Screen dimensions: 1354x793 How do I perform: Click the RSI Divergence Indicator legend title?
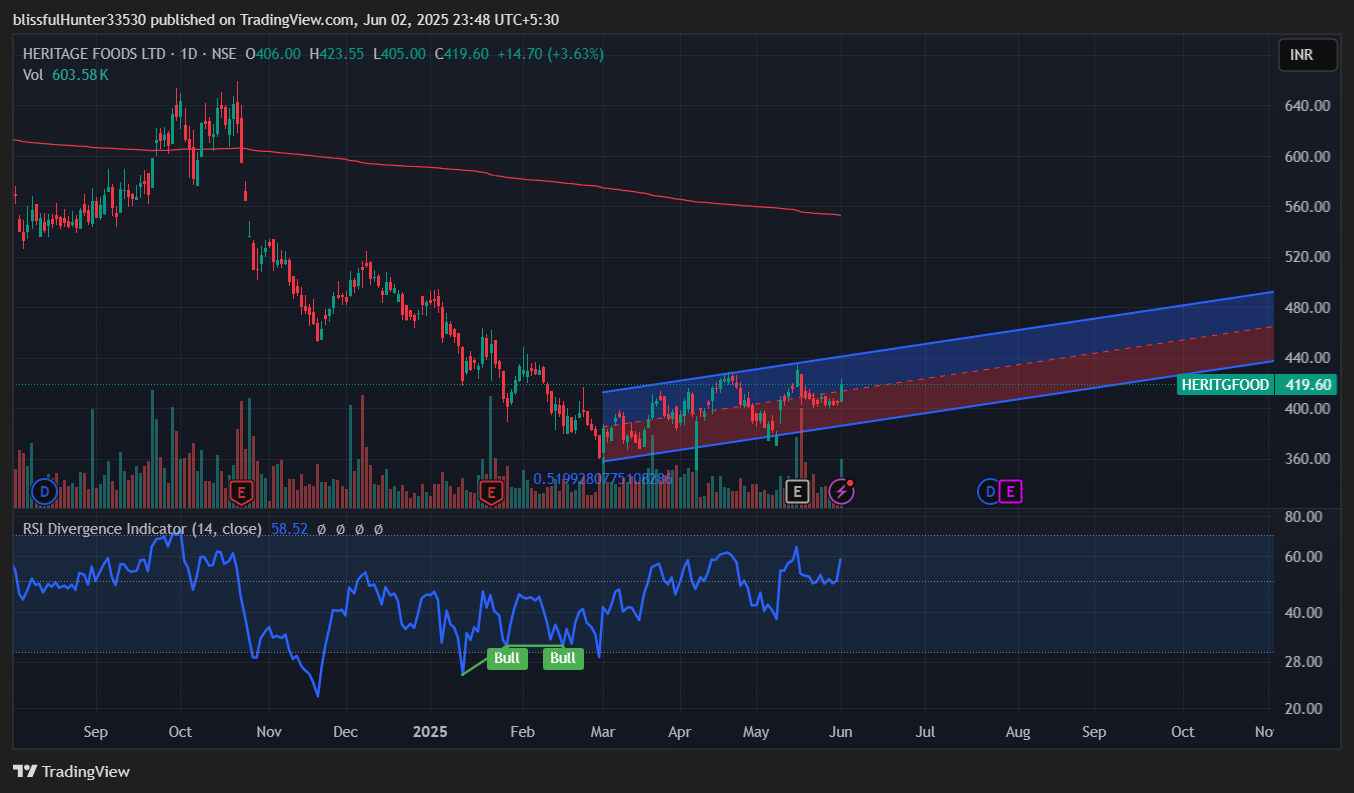(142, 528)
